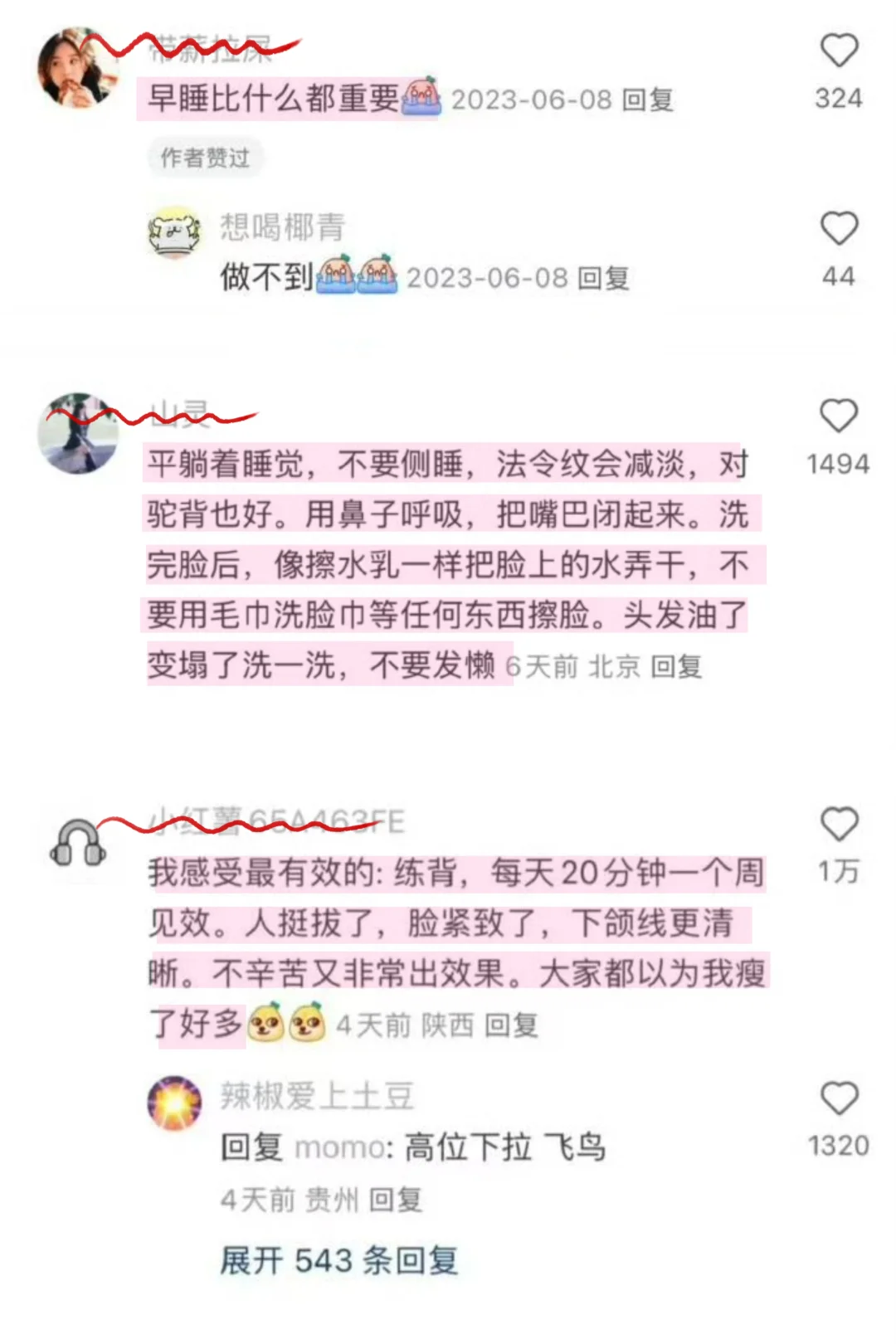Reply to the 4天前 贵州 comment

(396, 1200)
